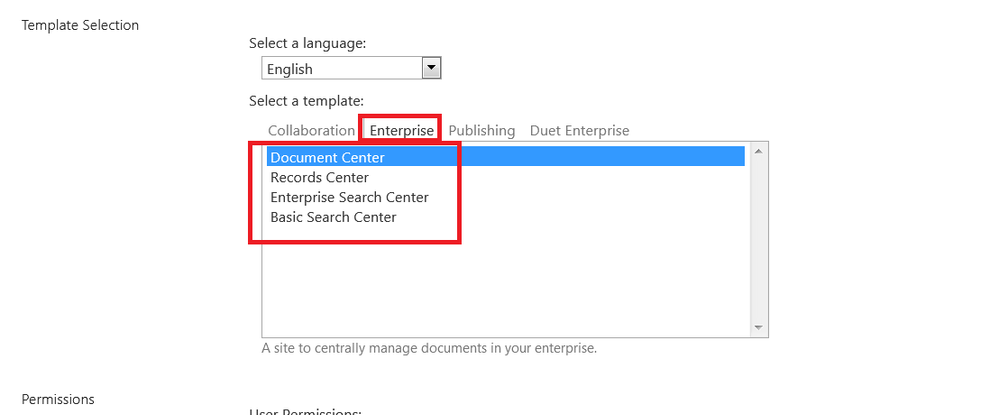
Task: Select the Document Center template
Action: pyautogui.click(x=506, y=157)
